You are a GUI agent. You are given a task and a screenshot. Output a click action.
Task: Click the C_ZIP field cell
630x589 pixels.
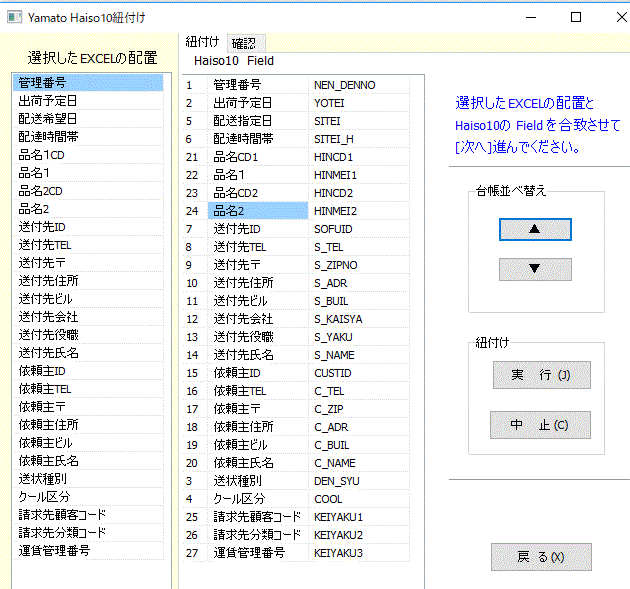coord(359,409)
